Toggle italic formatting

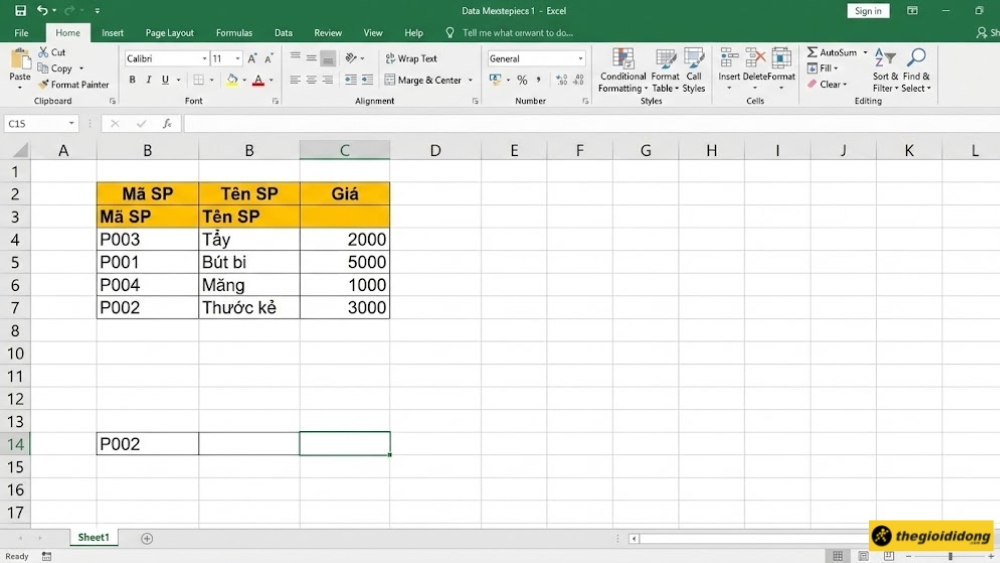tap(149, 80)
